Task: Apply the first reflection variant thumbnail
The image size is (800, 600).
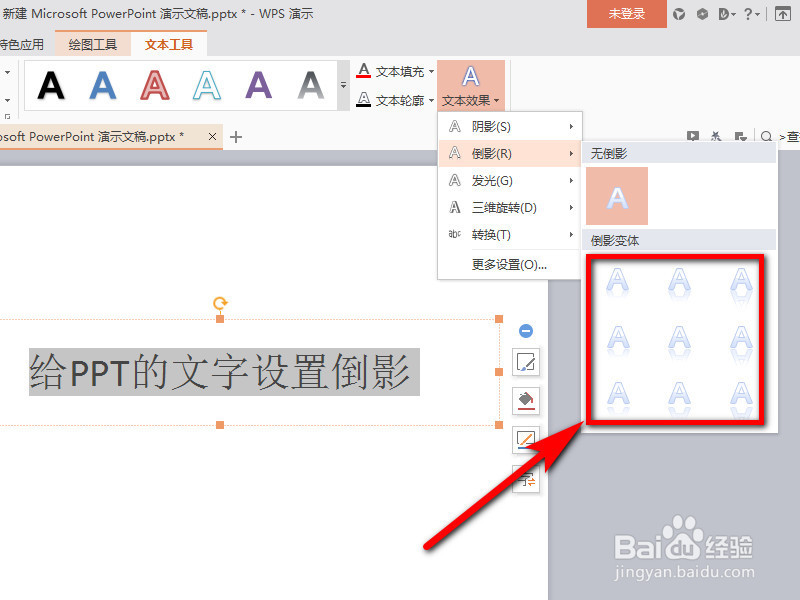Action: coord(617,283)
